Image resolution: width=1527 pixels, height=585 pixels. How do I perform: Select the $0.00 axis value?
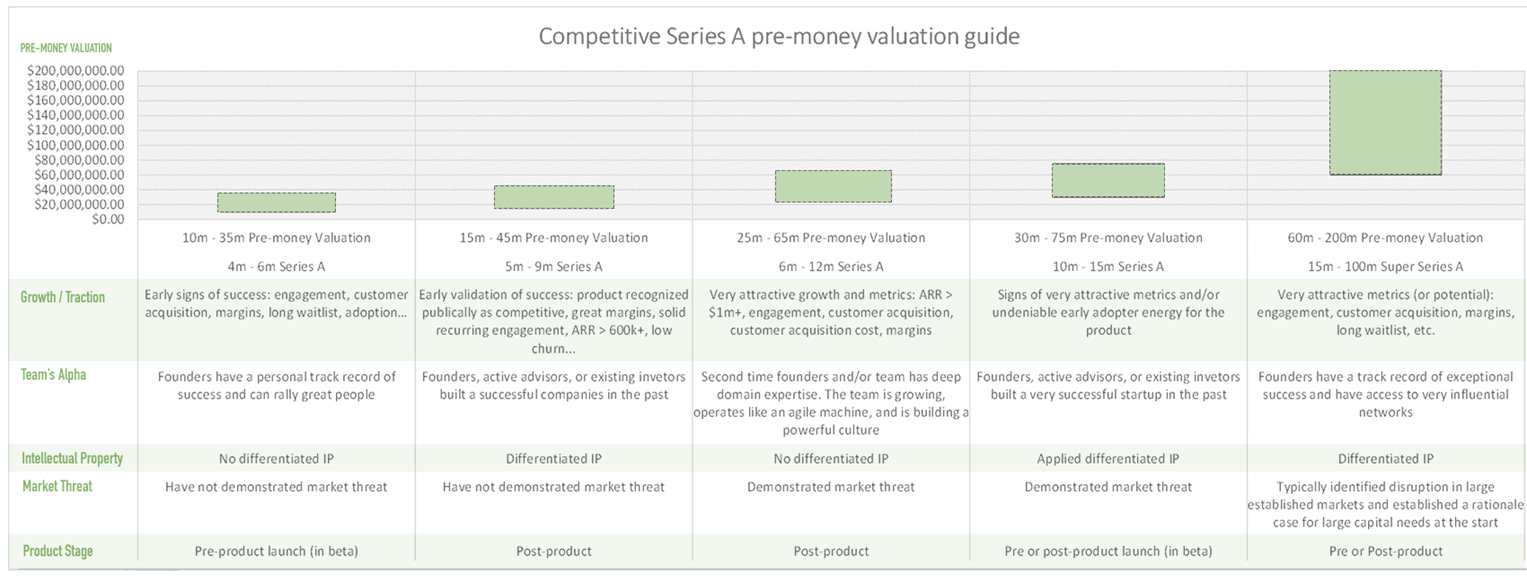[x=109, y=219]
